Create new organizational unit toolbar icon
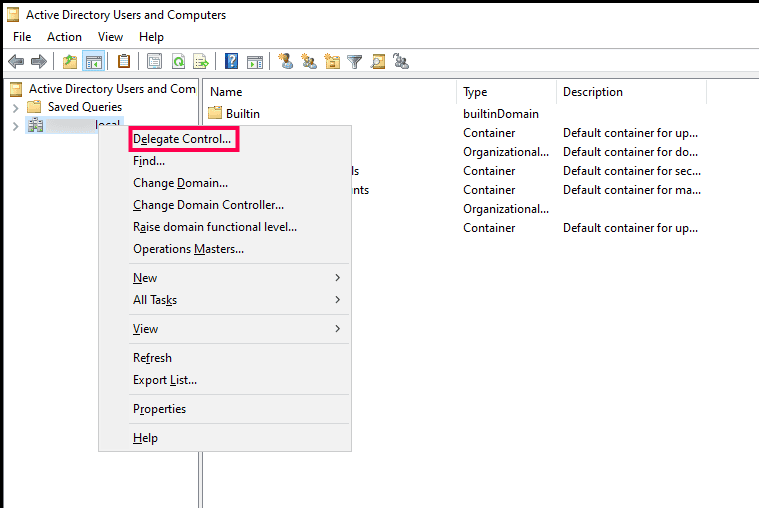 (x=332, y=62)
